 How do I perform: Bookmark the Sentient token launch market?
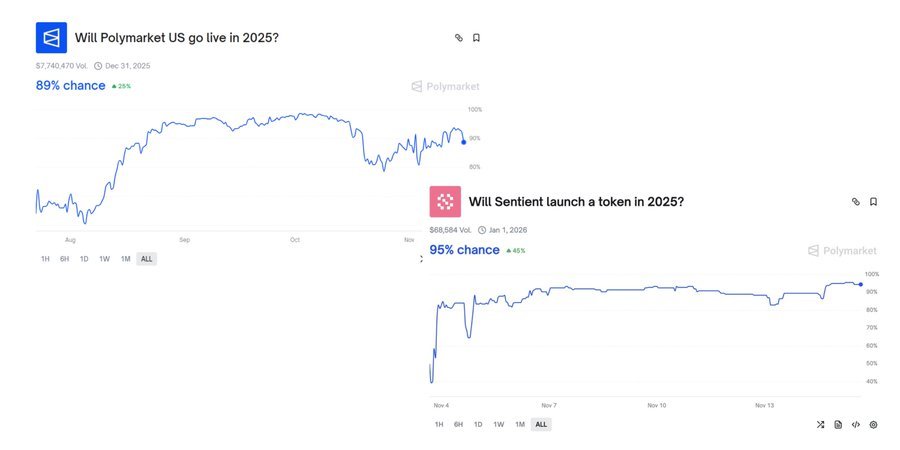(873, 201)
